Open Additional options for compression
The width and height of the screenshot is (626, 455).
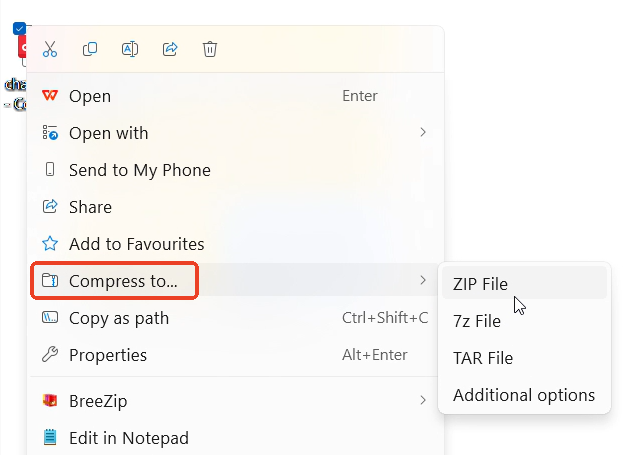524,395
